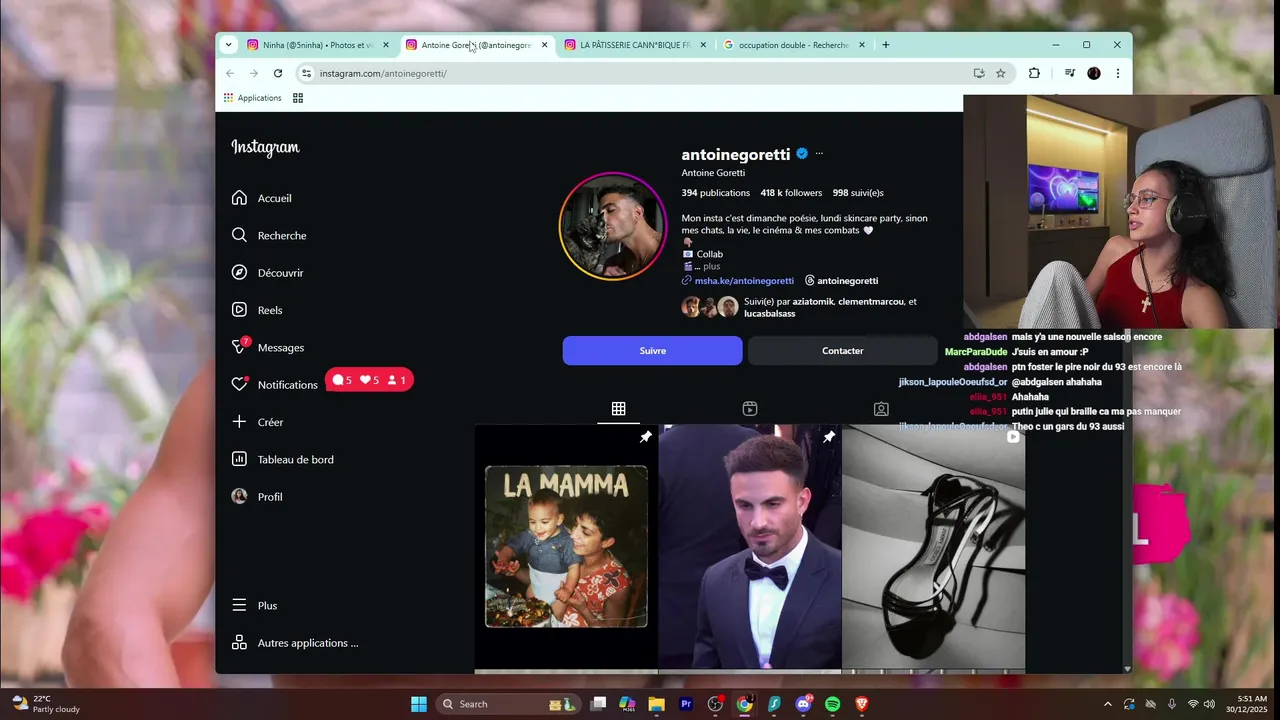Open the pinned tuxedo photo post
Screen dimensions: 1280x720
coord(750,547)
